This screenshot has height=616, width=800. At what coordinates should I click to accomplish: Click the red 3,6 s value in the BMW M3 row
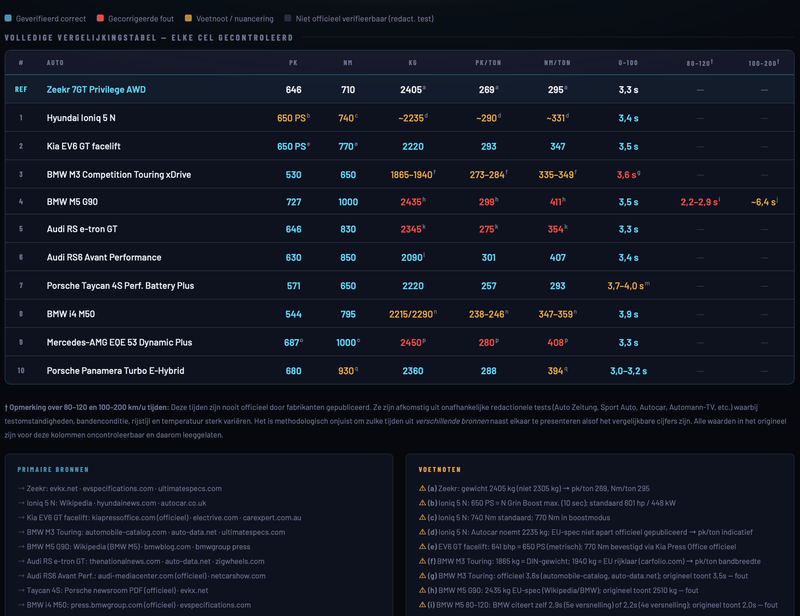pyautogui.click(x=628, y=175)
